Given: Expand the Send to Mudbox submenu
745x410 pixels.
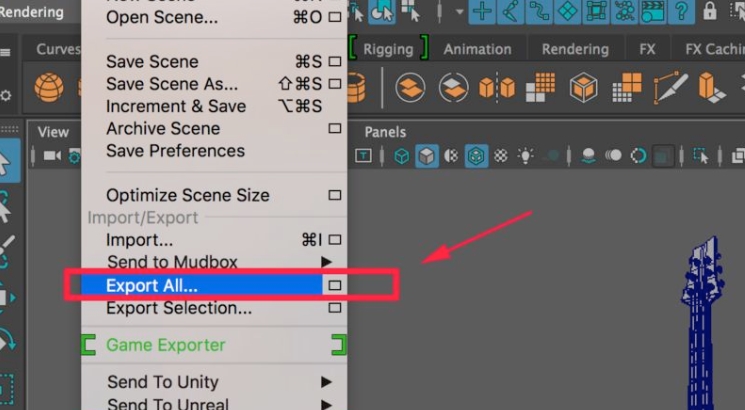Looking at the screenshot, I should pos(326,262).
